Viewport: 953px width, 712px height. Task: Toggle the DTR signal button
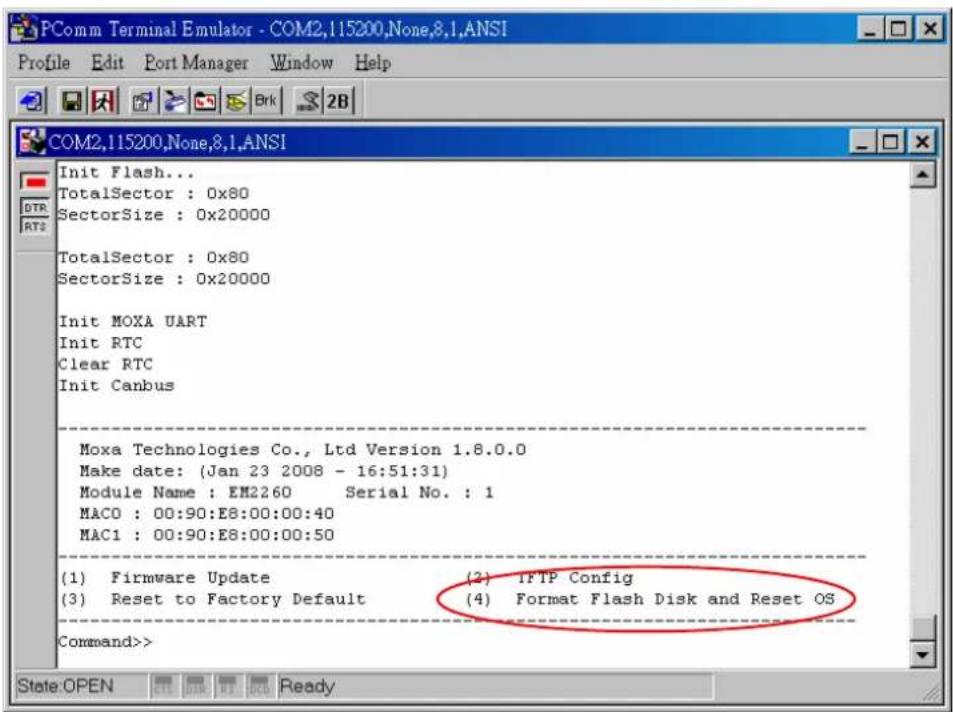35,207
